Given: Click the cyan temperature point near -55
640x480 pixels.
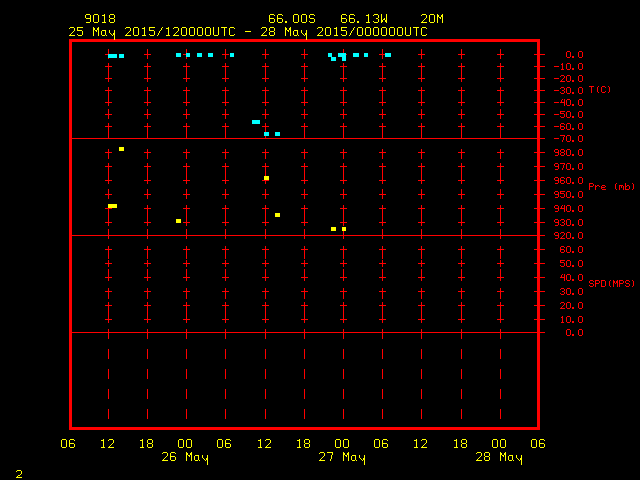Looking at the screenshot, I should (x=256, y=122).
